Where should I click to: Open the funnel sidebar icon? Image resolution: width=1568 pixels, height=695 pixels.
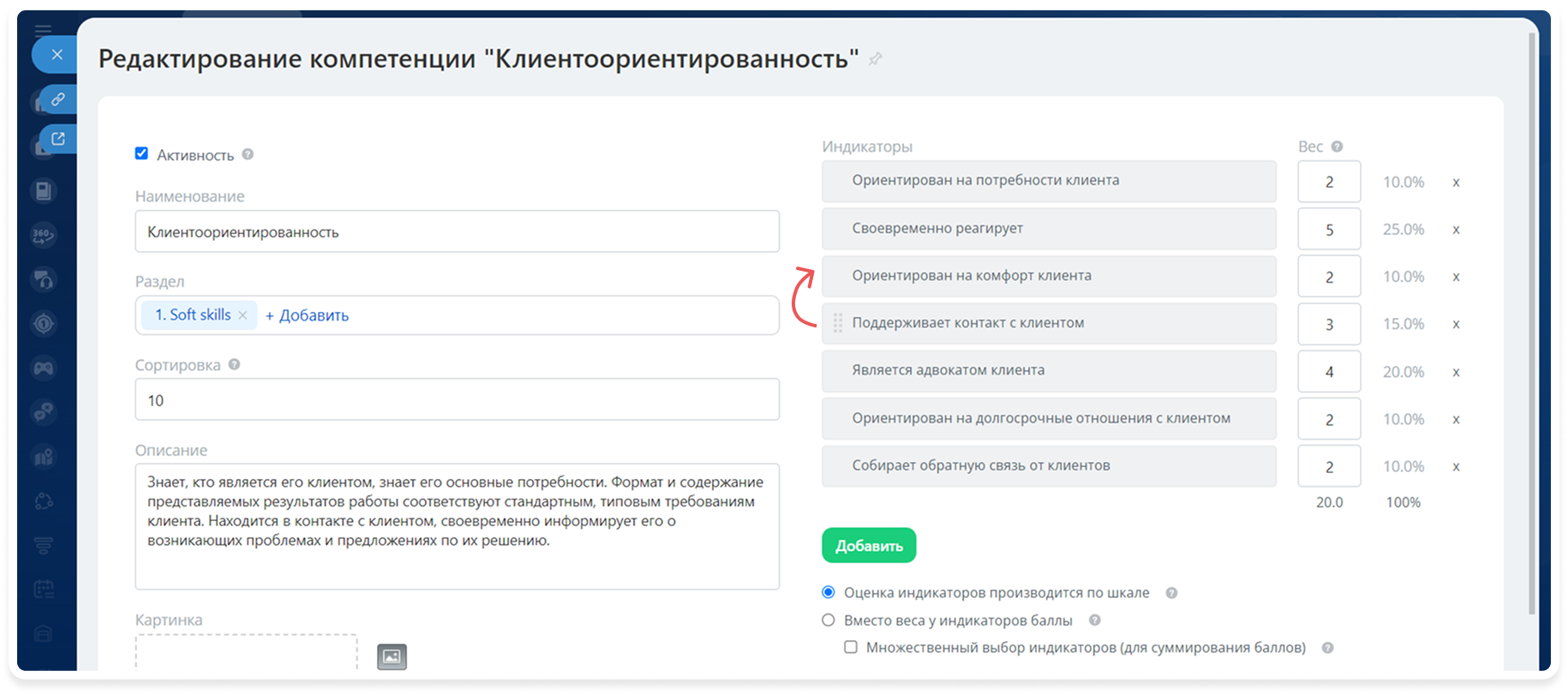pos(44,545)
